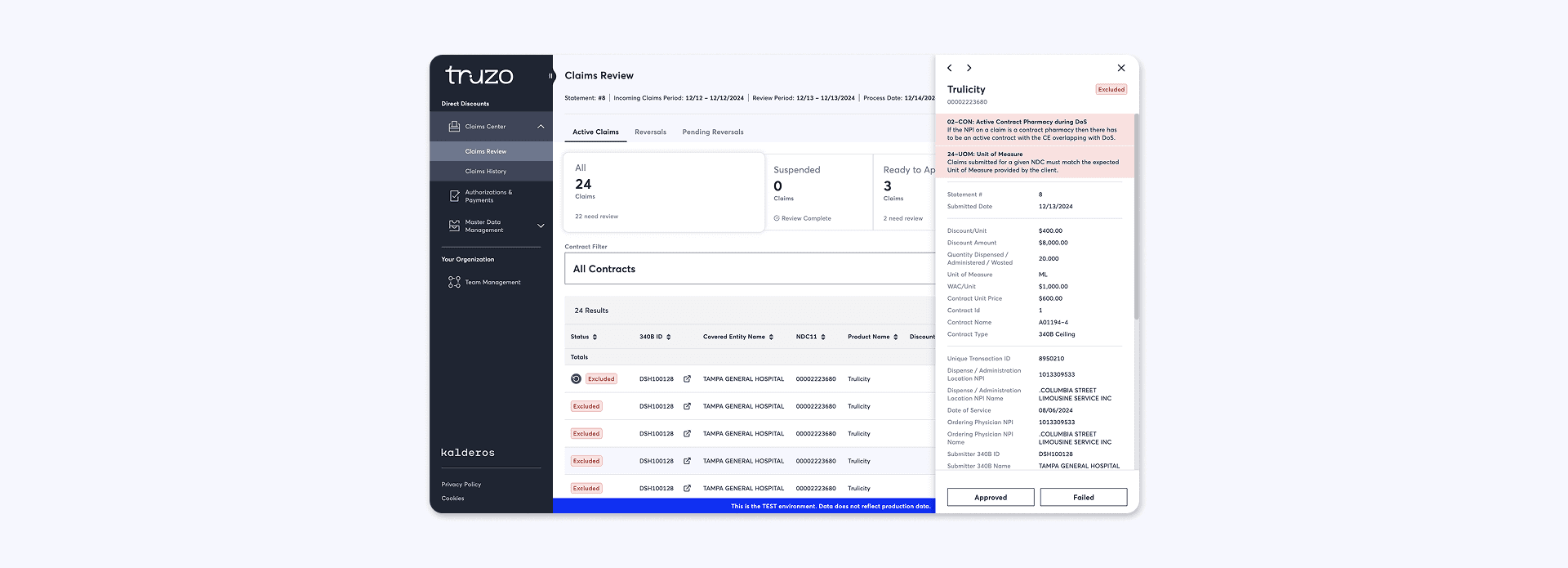Switch to the Pending Reversals tab
The image size is (1568, 568).
(x=713, y=132)
